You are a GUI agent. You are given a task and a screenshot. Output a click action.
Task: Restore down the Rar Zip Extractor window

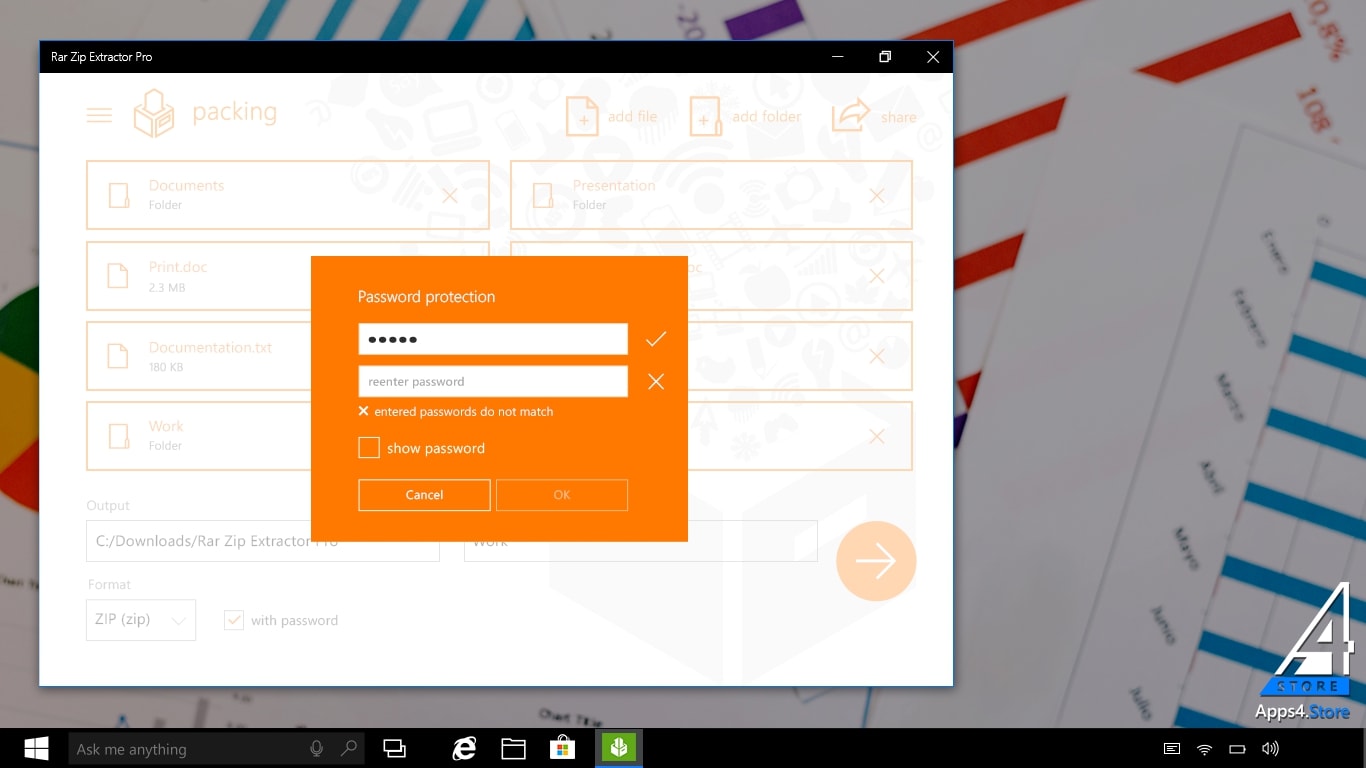click(885, 57)
